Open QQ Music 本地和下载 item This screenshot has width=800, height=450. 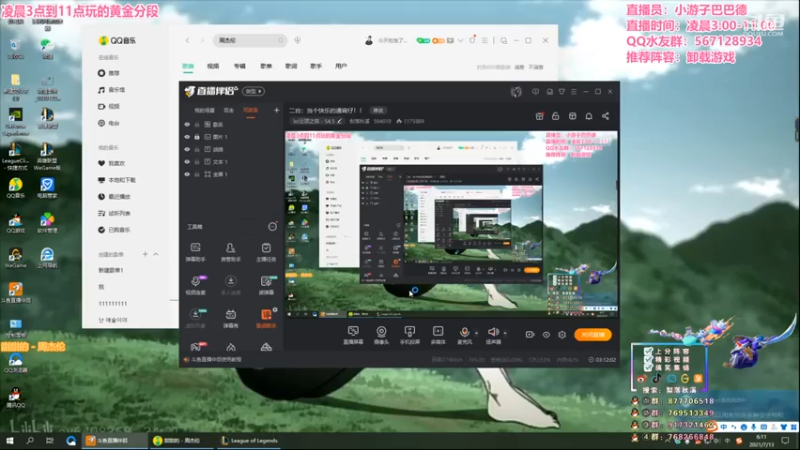click(117, 180)
